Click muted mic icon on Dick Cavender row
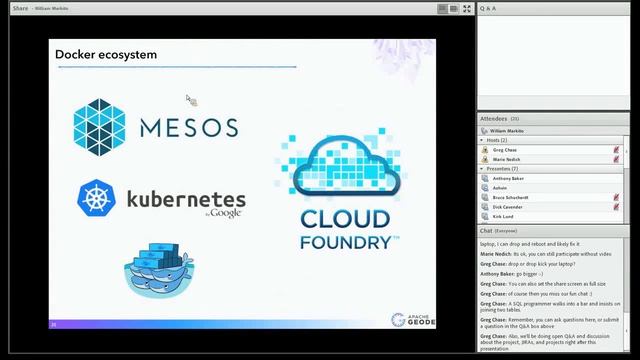Viewport: 640px width, 360px height. click(616, 207)
